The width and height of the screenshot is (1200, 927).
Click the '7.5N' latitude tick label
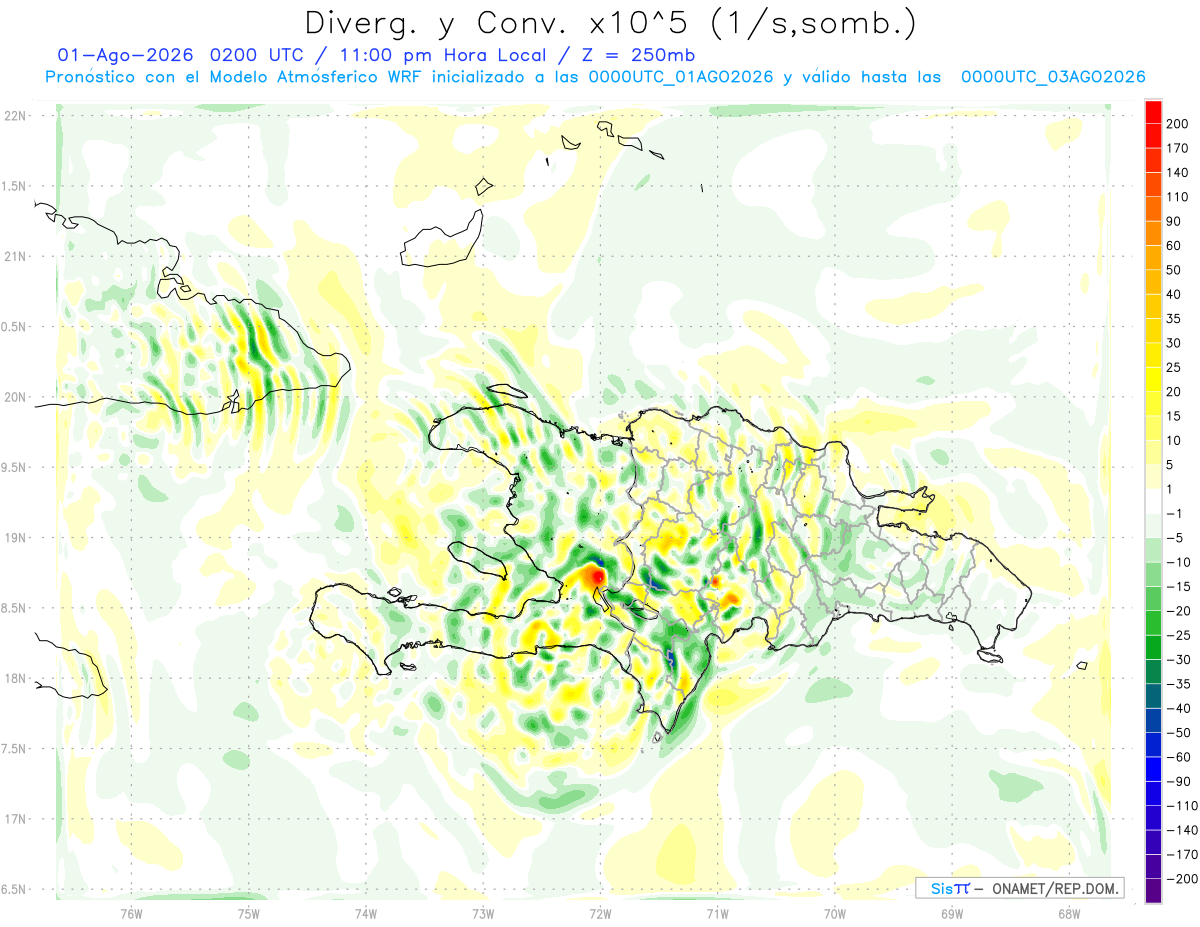click(x=15, y=749)
